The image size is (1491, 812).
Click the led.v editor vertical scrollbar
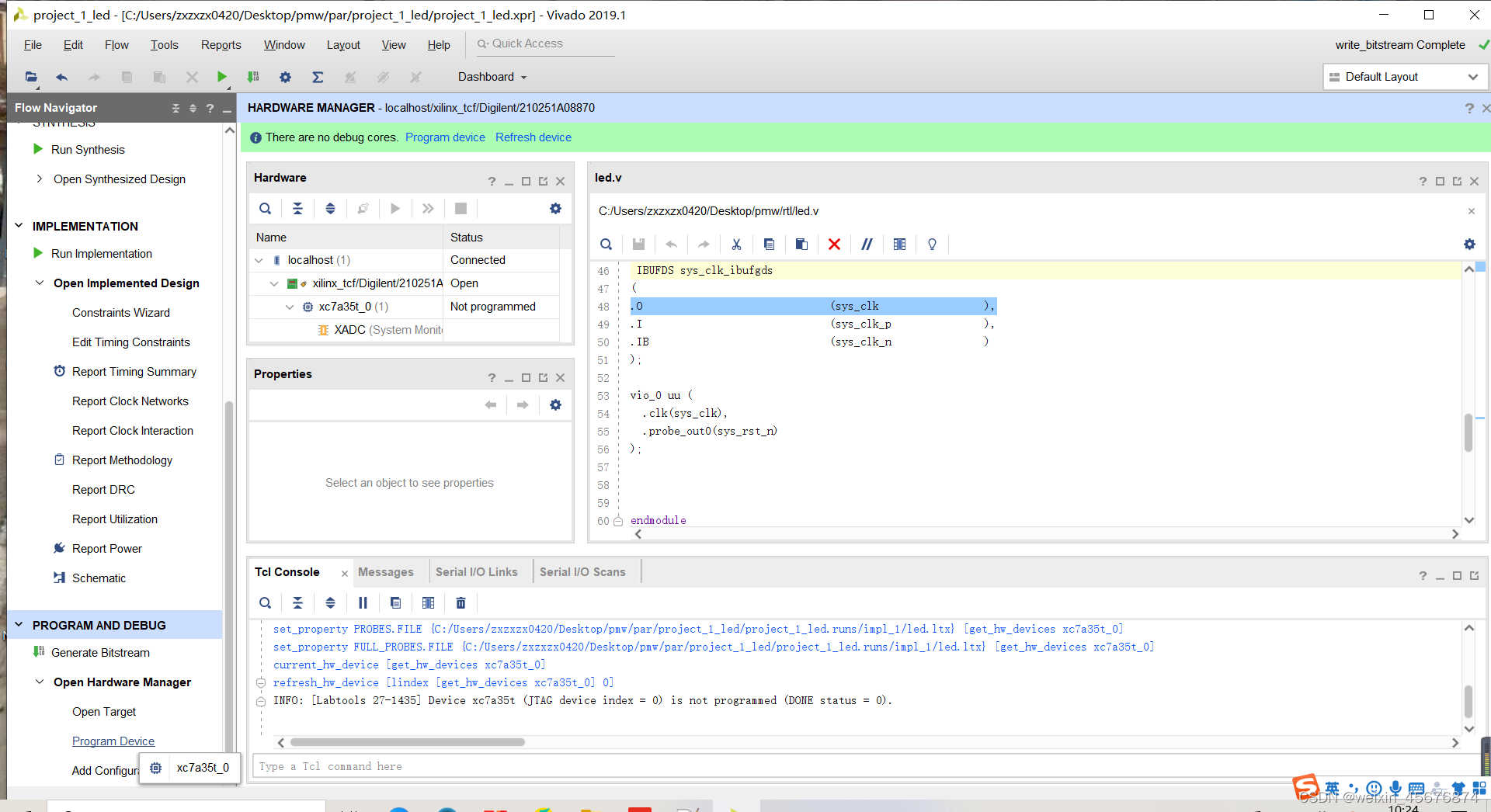(x=1468, y=432)
